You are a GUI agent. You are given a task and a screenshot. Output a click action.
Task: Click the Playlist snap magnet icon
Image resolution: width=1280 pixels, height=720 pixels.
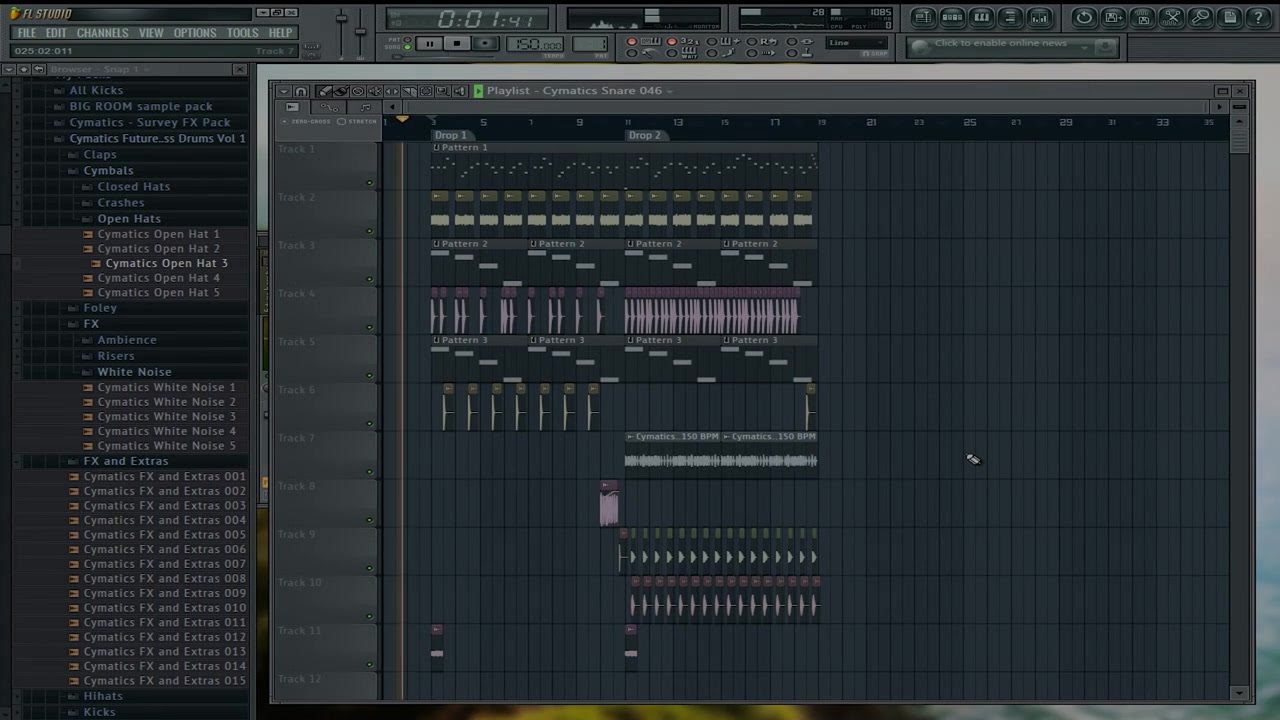coord(301,91)
